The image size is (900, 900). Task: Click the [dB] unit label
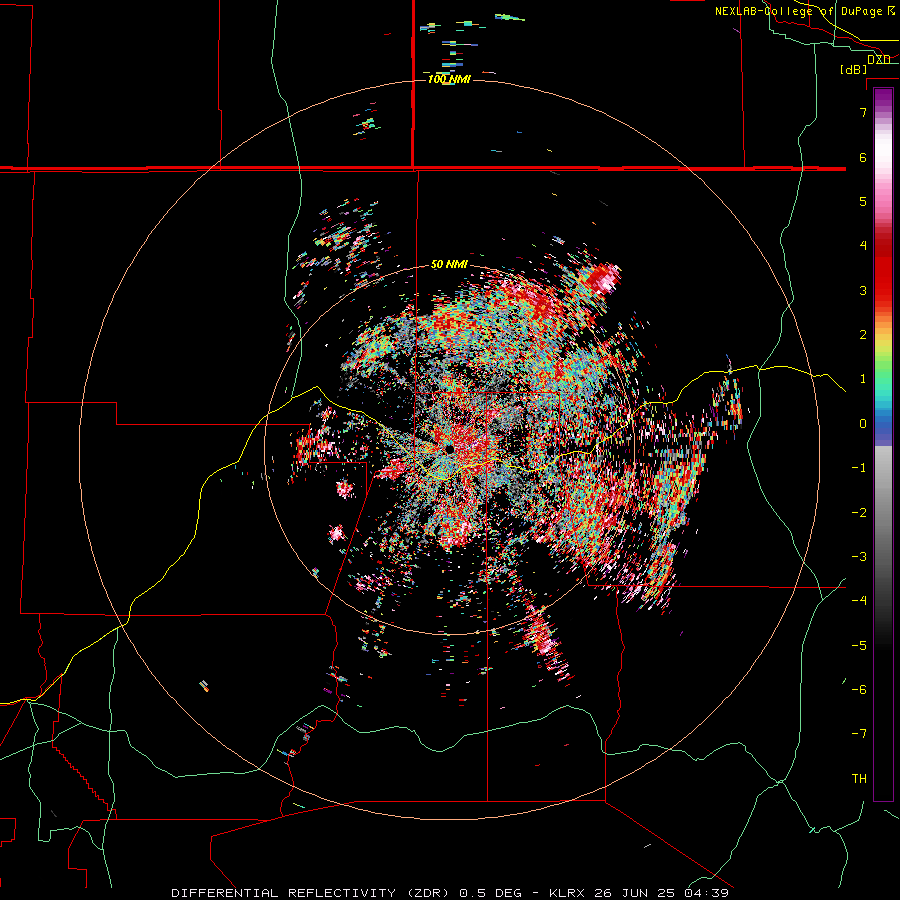click(x=854, y=70)
